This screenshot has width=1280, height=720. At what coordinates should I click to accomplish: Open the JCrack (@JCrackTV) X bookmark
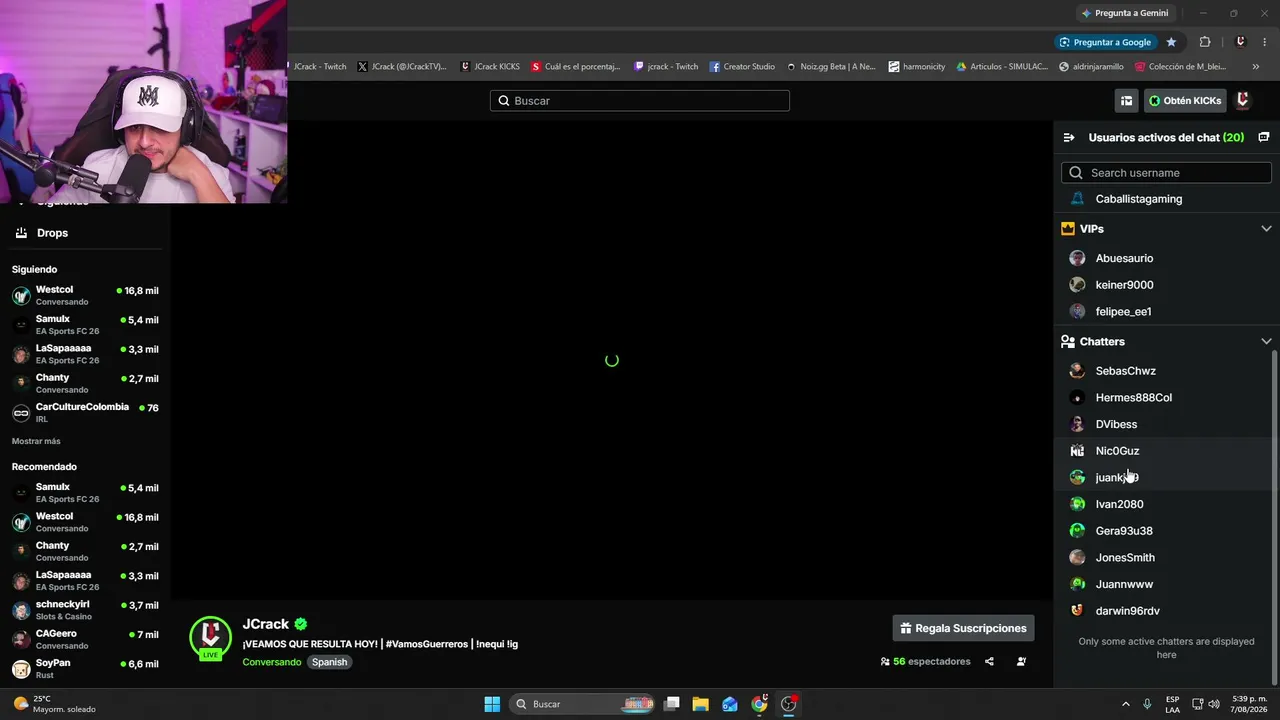tap(402, 67)
